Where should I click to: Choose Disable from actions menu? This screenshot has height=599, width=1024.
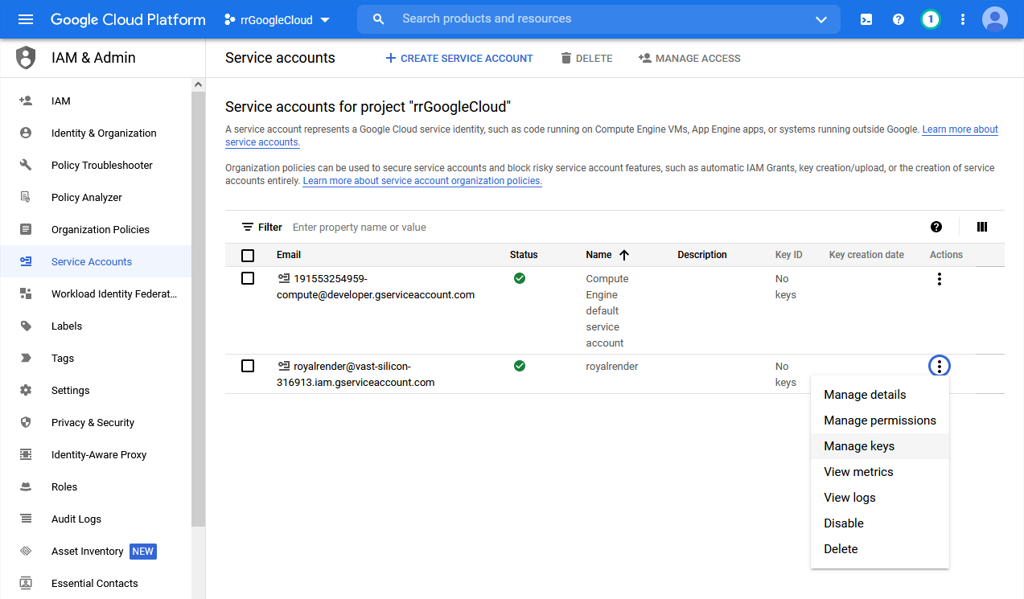tap(880, 523)
